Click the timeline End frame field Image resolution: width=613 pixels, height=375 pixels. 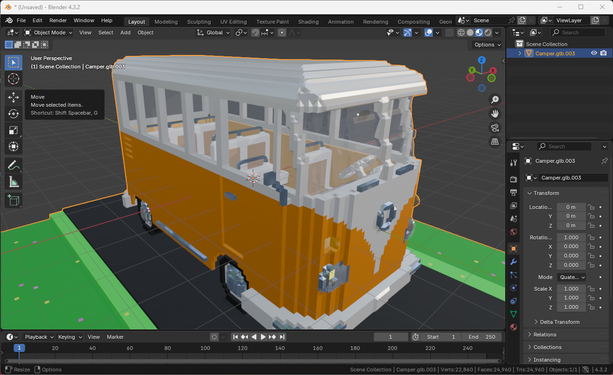pos(481,337)
